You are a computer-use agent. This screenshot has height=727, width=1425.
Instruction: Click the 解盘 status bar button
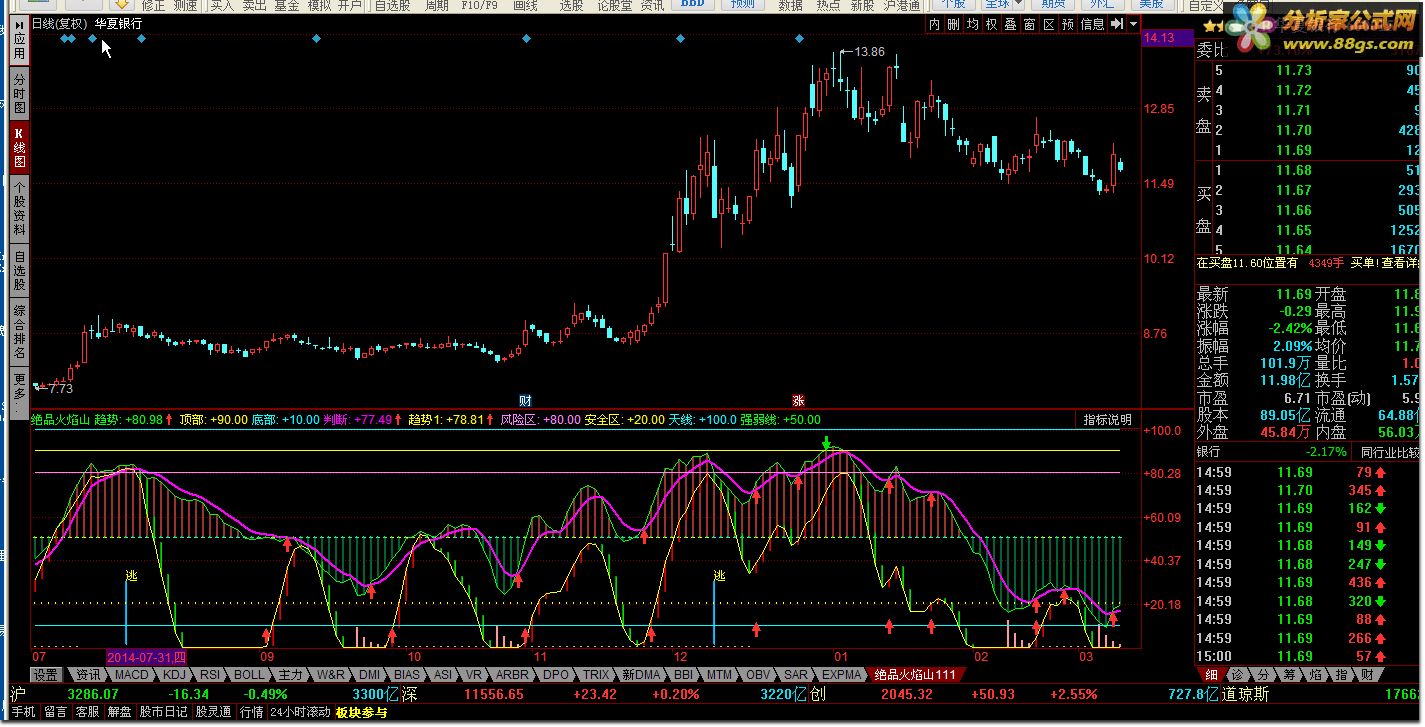[x=119, y=712]
